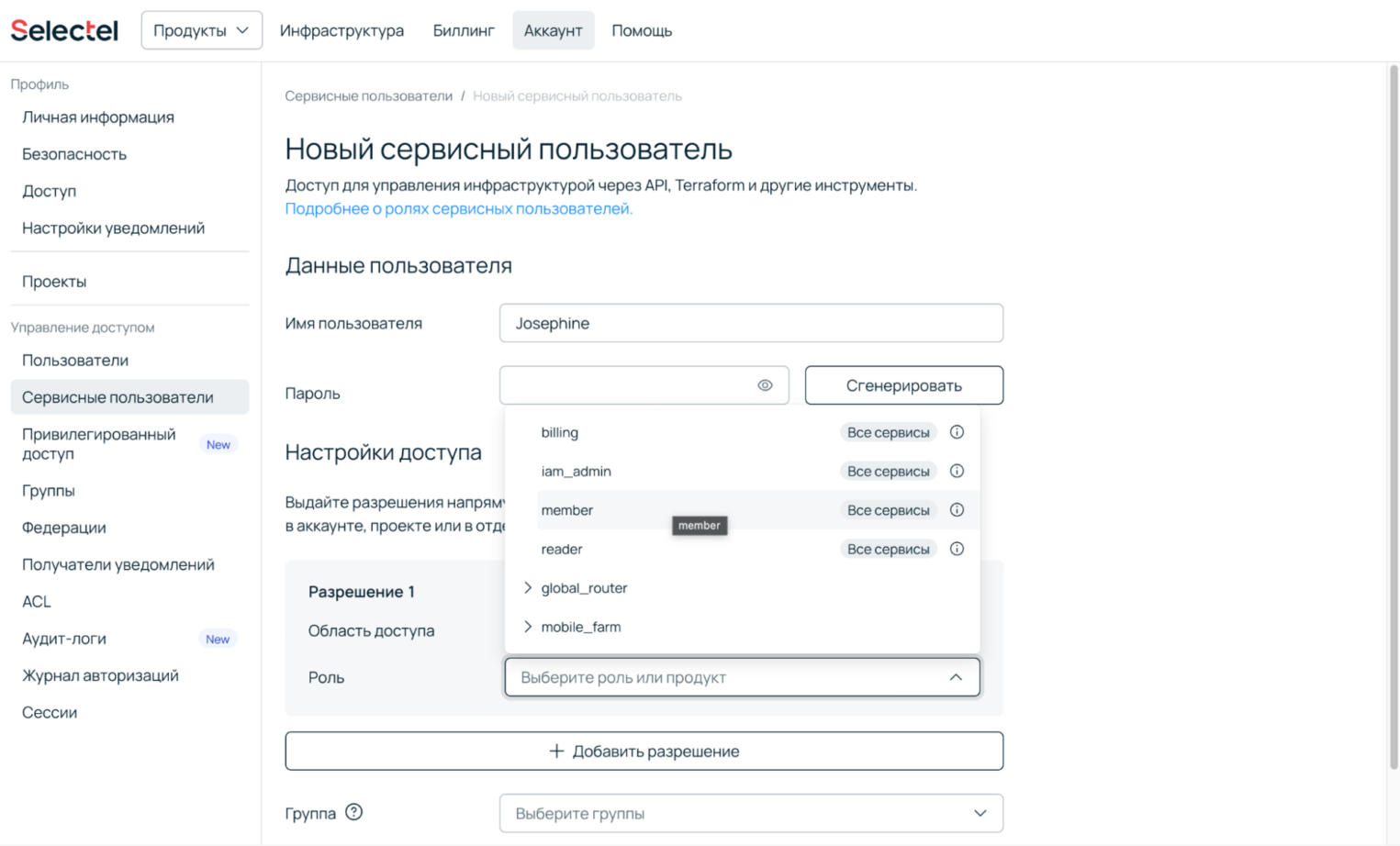1400x846 pixels.
Task: Toggle password visibility with the eye icon
Action: (x=765, y=385)
